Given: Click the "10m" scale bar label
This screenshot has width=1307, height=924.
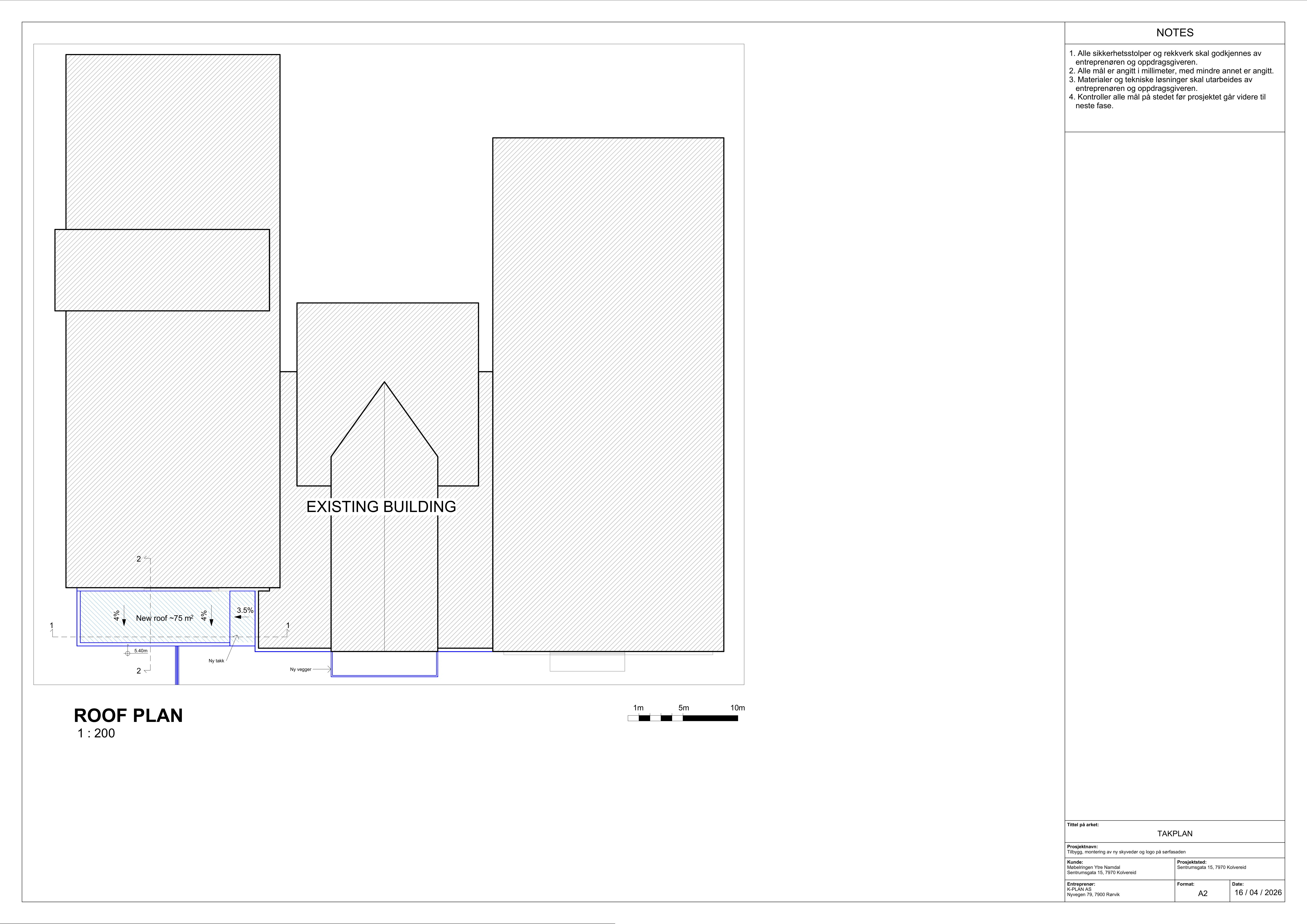Looking at the screenshot, I should (738, 708).
